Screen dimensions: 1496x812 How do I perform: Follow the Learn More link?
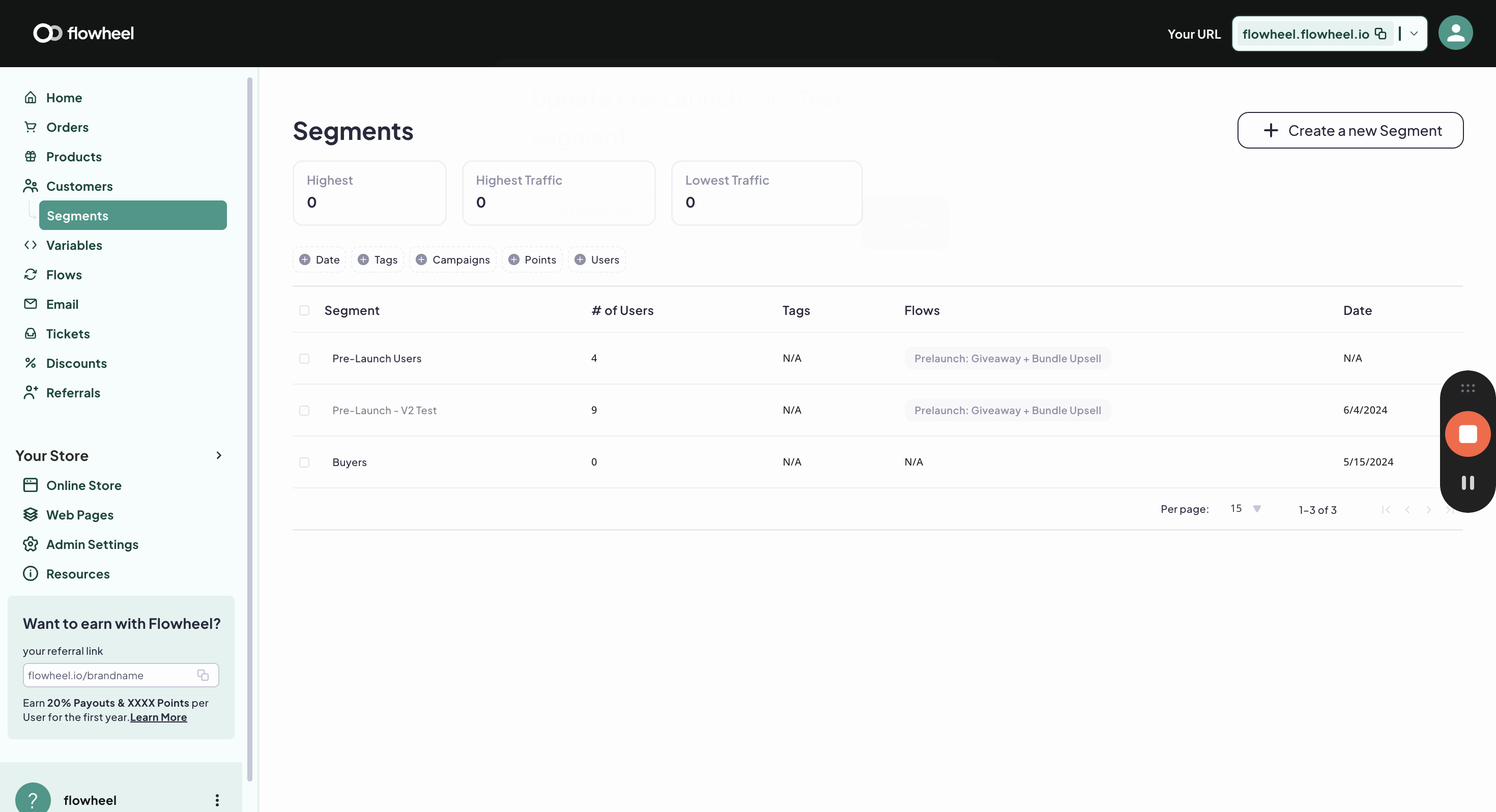[x=159, y=718]
